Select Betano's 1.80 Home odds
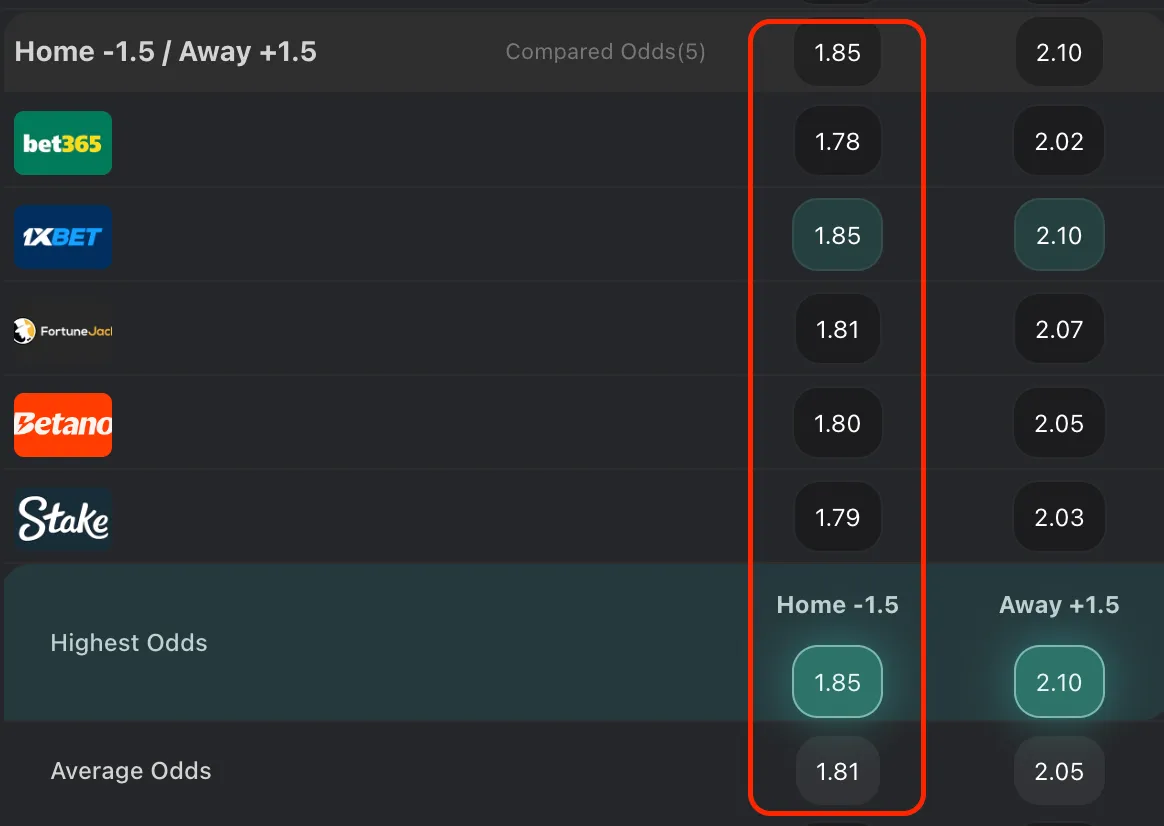The height and width of the screenshot is (826, 1164). point(837,423)
